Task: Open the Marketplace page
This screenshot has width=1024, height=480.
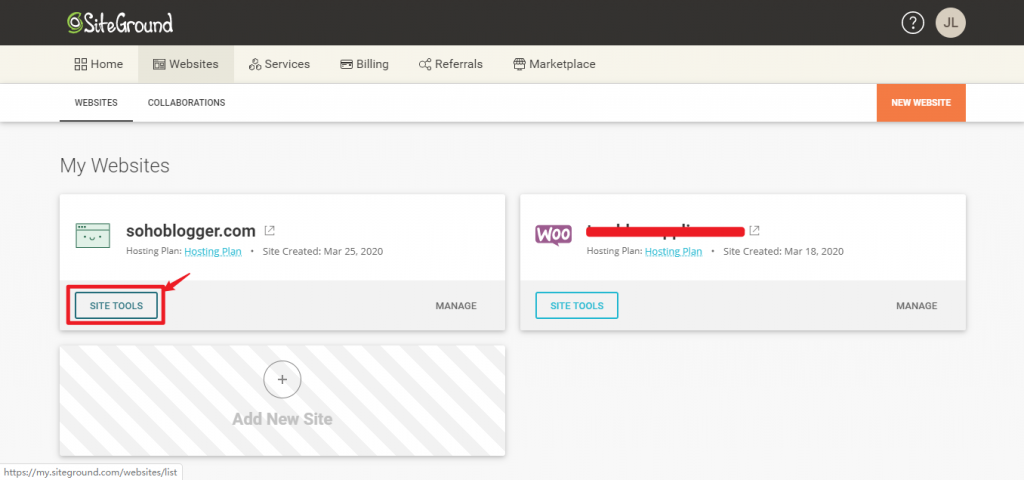Action: point(553,64)
